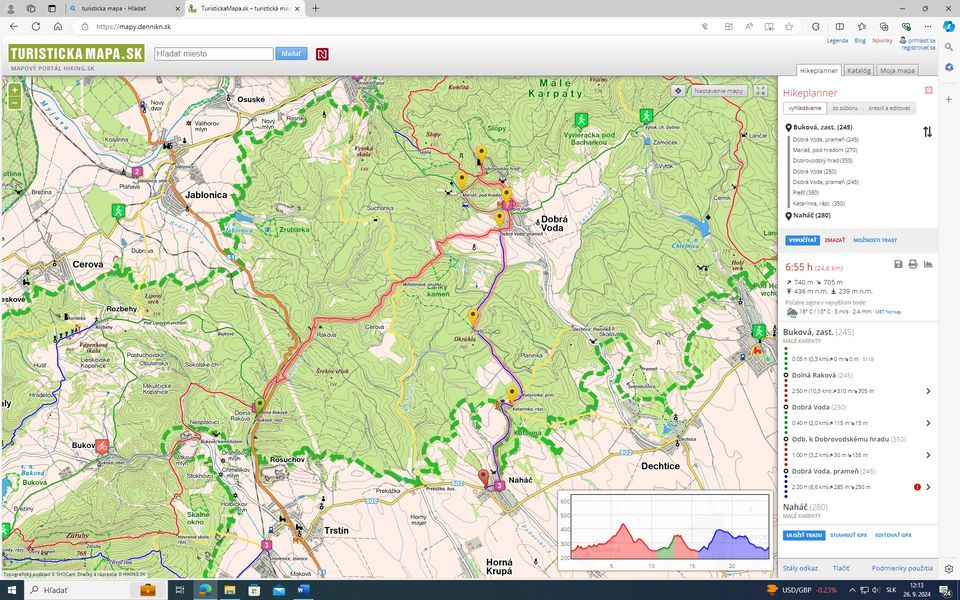Image resolution: width=960 pixels, height=600 pixels.
Task: Zoom out the map with minus button
Action: coord(14,103)
